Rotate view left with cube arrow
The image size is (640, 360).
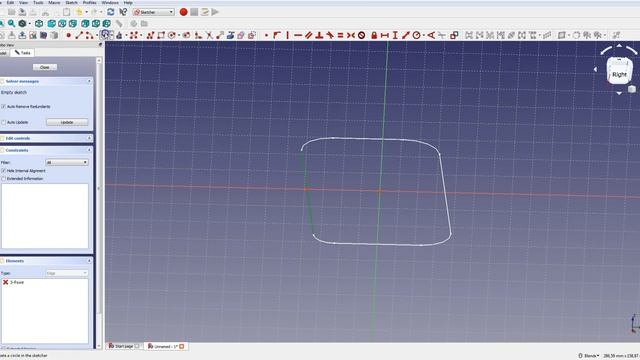pyautogui.click(x=595, y=69)
